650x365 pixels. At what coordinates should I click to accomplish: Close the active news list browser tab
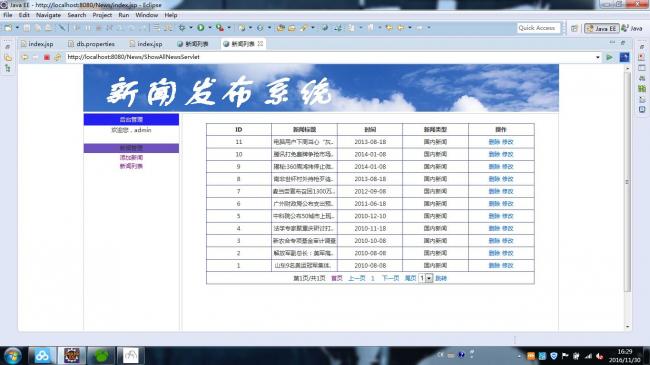pyautogui.click(x=260, y=44)
